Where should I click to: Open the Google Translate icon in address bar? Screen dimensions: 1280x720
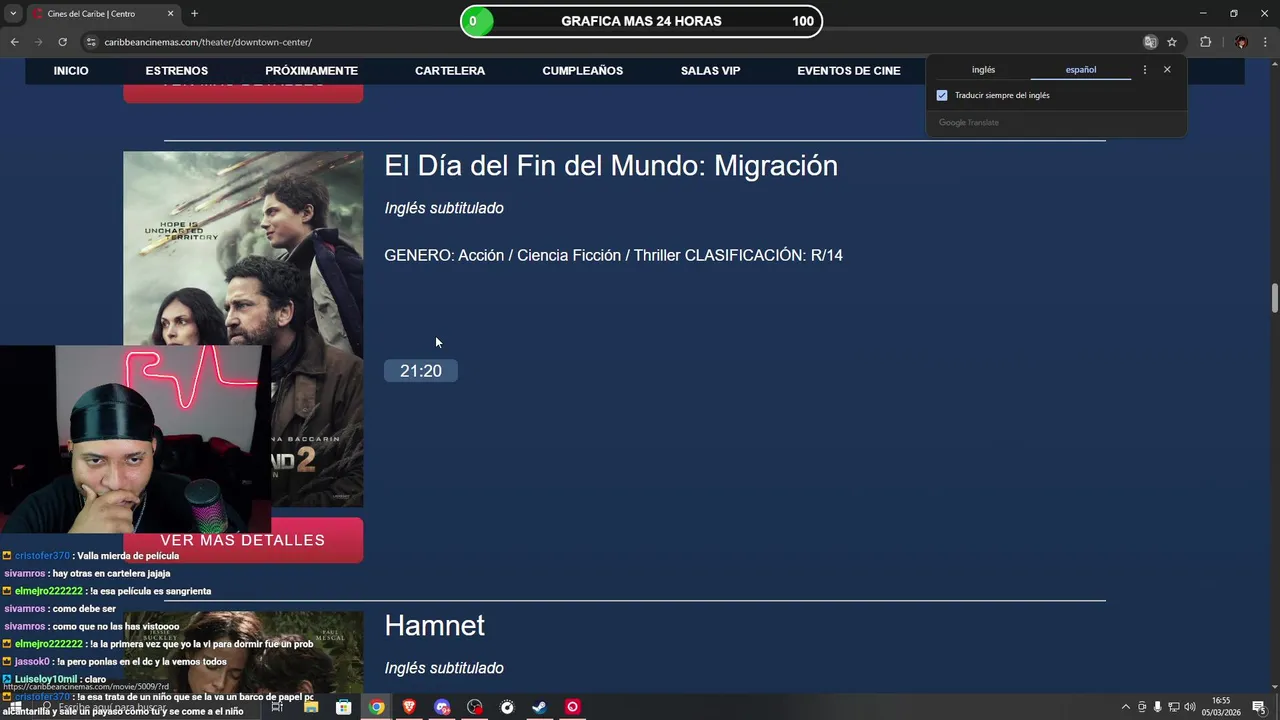(1150, 42)
